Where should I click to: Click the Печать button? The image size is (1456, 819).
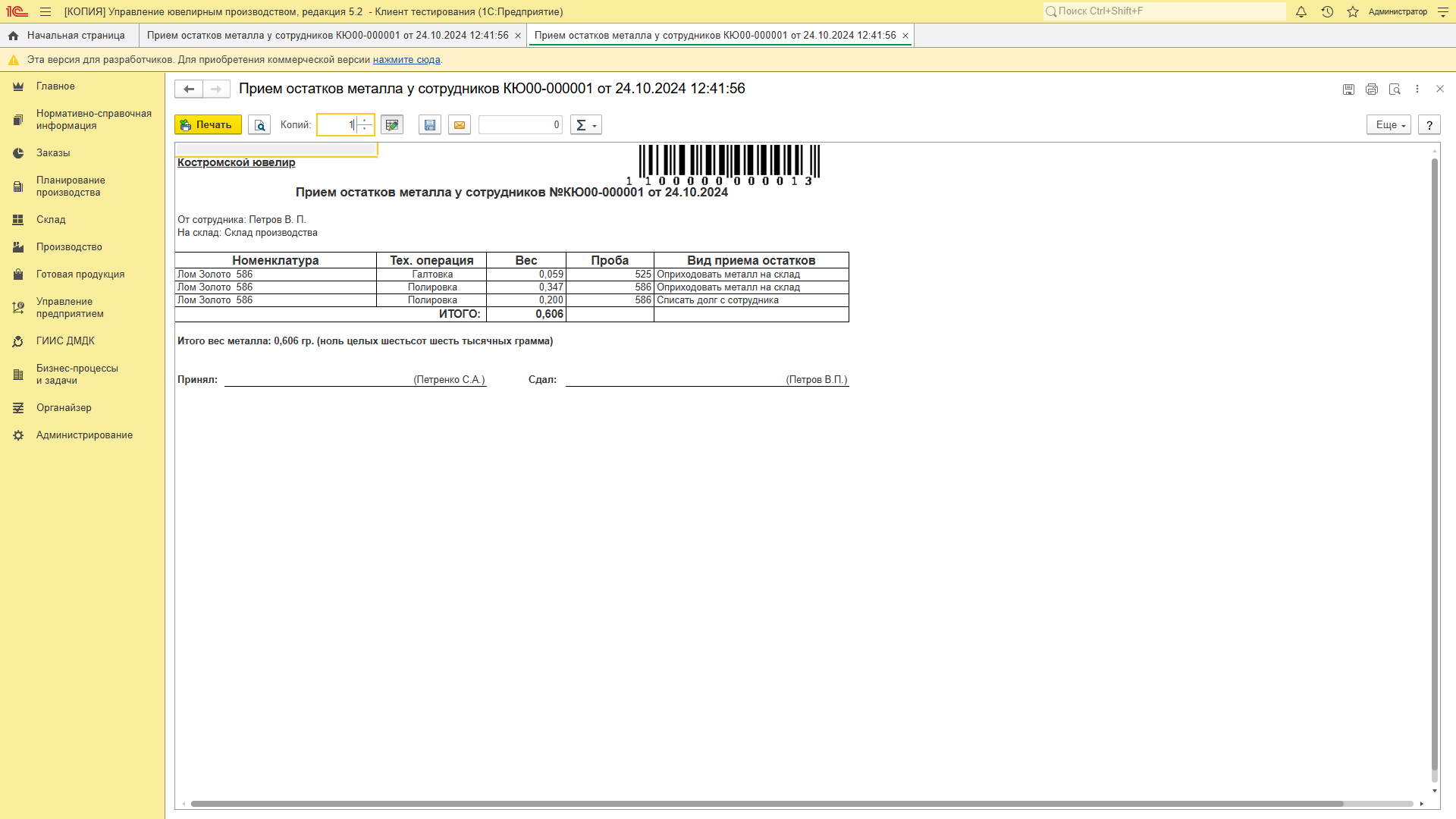[x=208, y=125]
